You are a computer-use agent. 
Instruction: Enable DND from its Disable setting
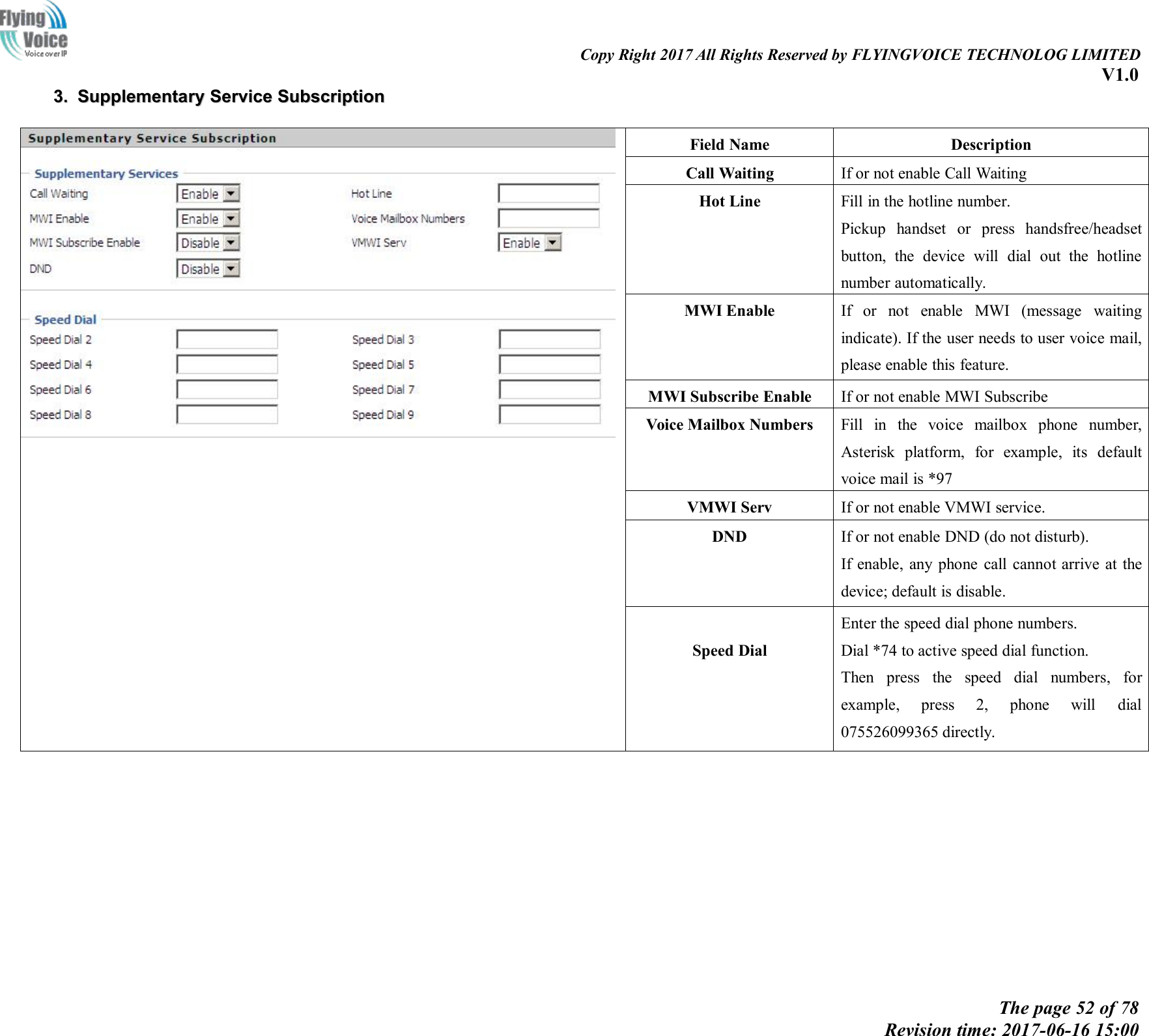tap(208, 268)
